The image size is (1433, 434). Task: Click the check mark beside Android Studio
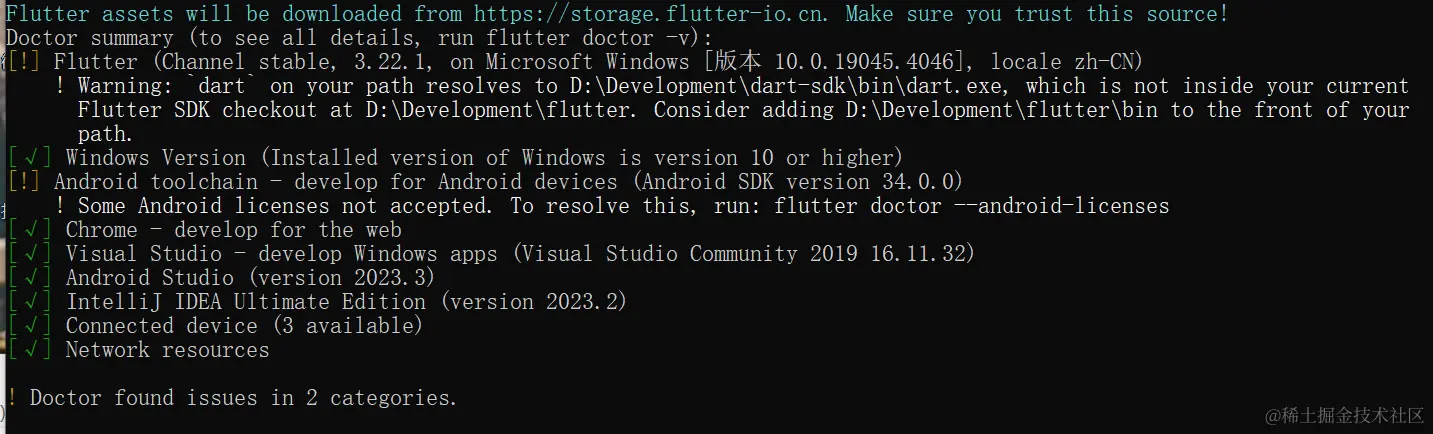[29, 278]
